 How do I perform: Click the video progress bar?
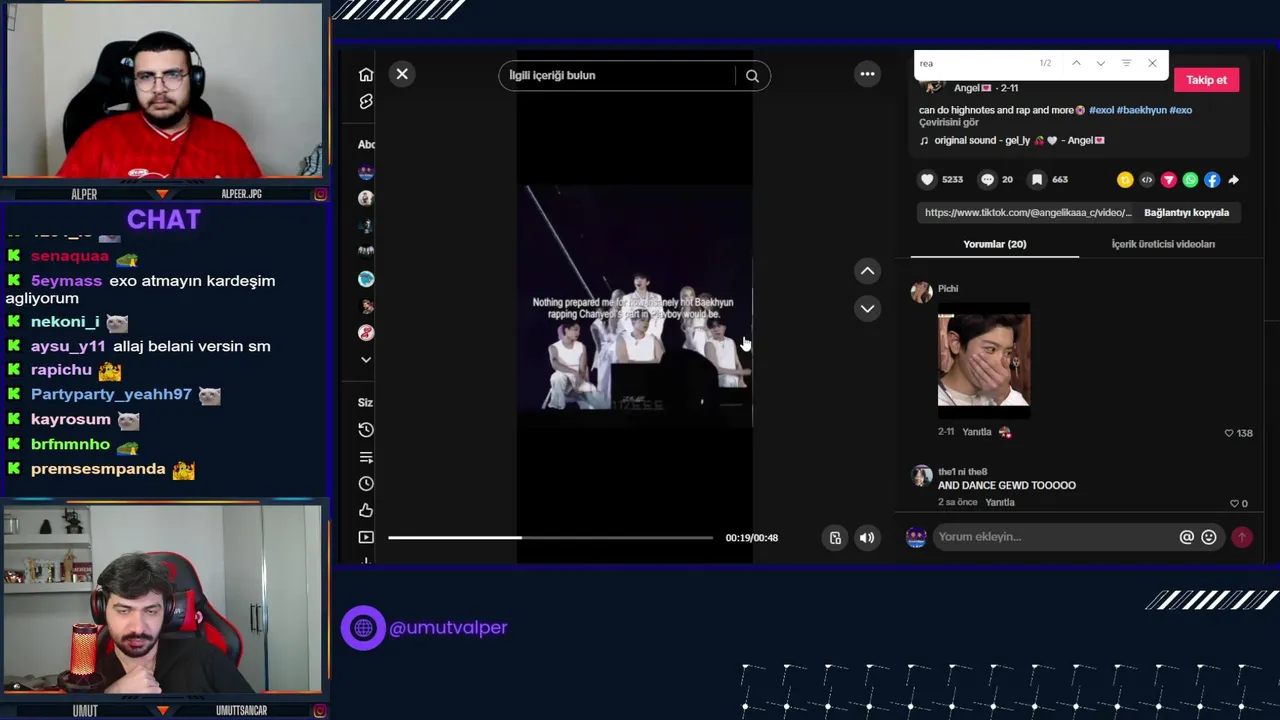click(x=550, y=538)
